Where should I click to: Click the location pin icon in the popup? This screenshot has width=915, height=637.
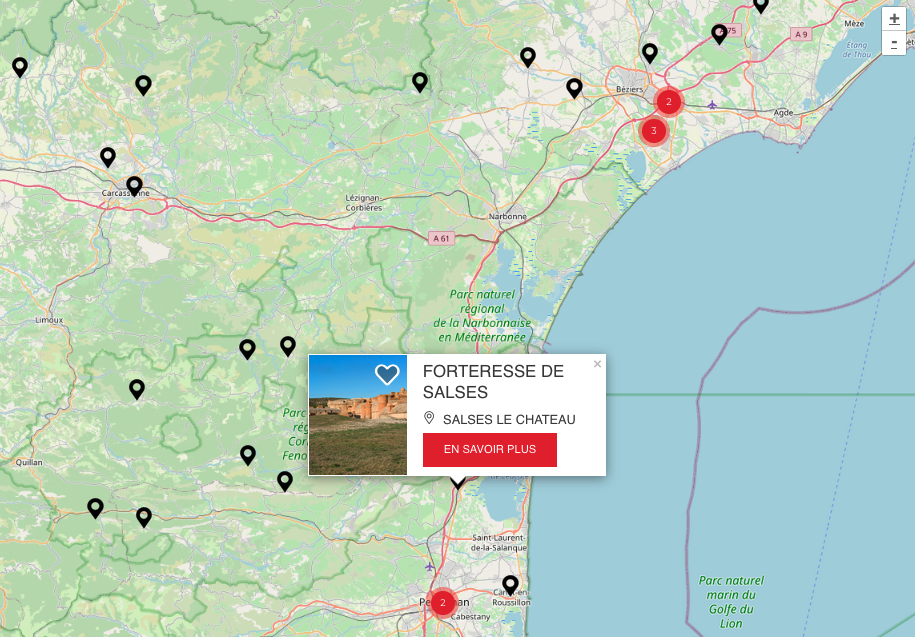pos(430,418)
